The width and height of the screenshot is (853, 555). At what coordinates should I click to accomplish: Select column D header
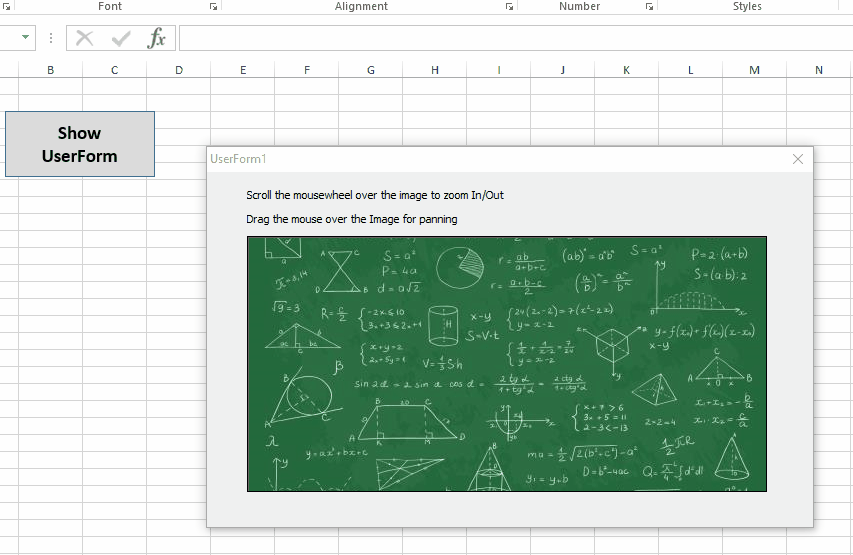pyautogui.click(x=178, y=69)
